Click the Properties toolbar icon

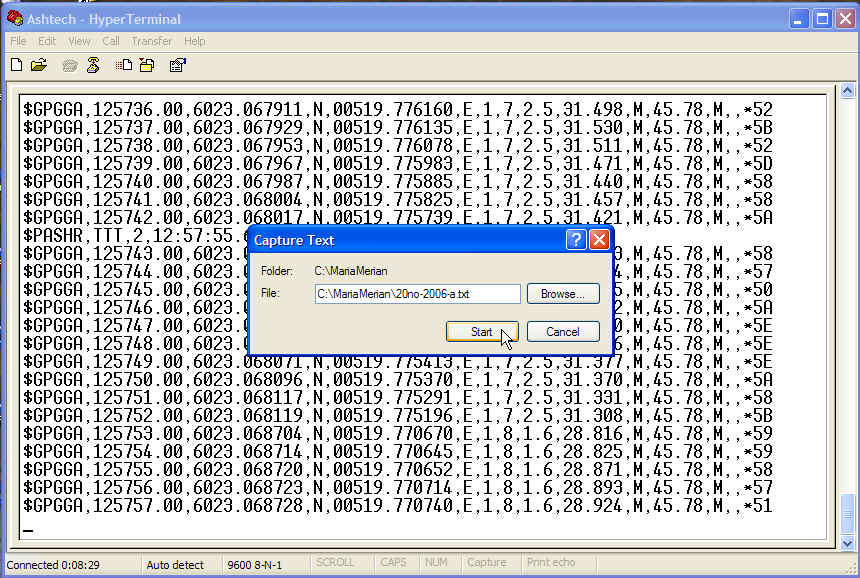[x=178, y=65]
